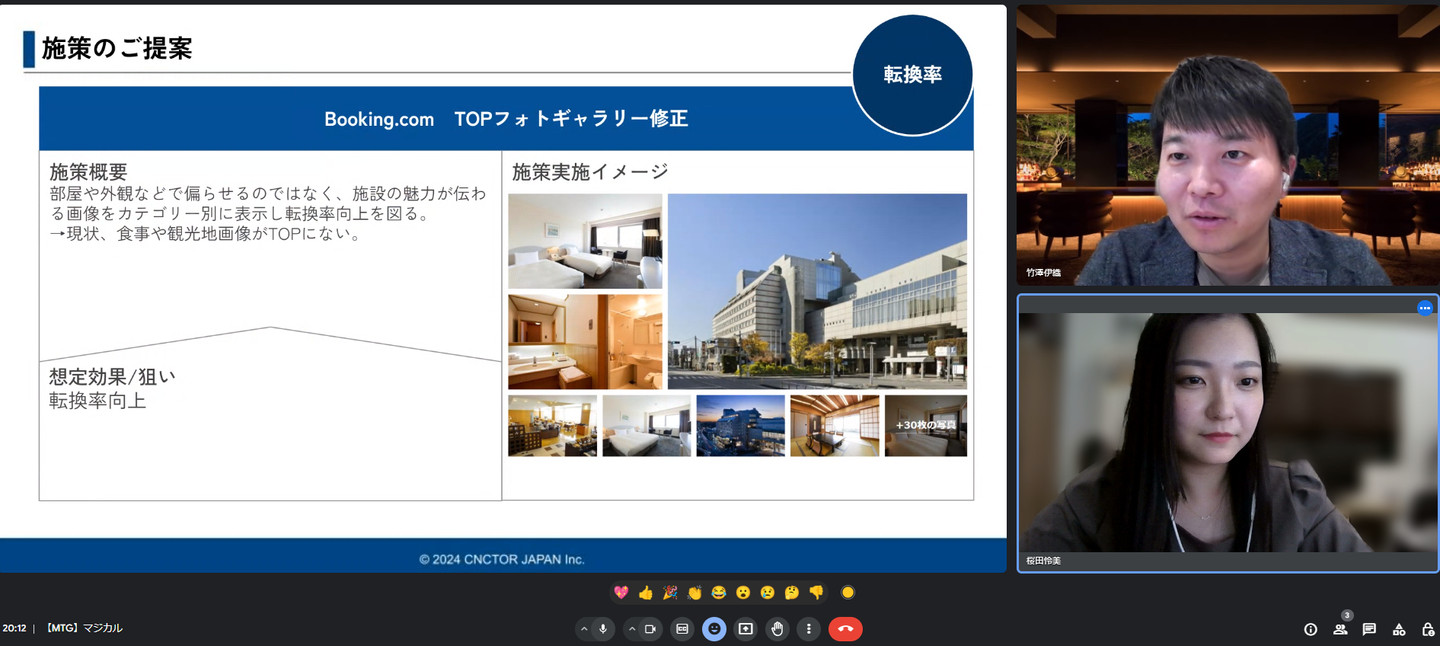1440x646 pixels.
Task: Raise your hand
Action: click(x=777, y=629)
